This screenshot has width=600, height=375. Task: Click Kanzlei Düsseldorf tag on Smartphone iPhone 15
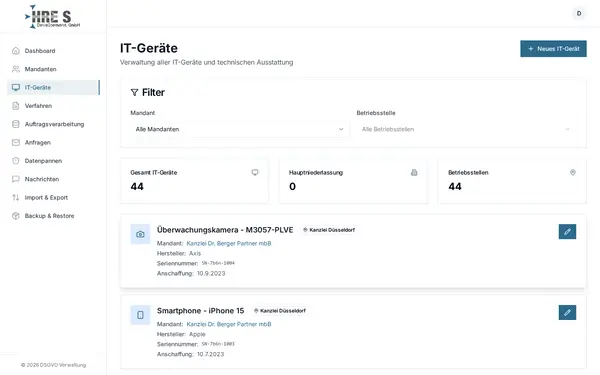280,311
